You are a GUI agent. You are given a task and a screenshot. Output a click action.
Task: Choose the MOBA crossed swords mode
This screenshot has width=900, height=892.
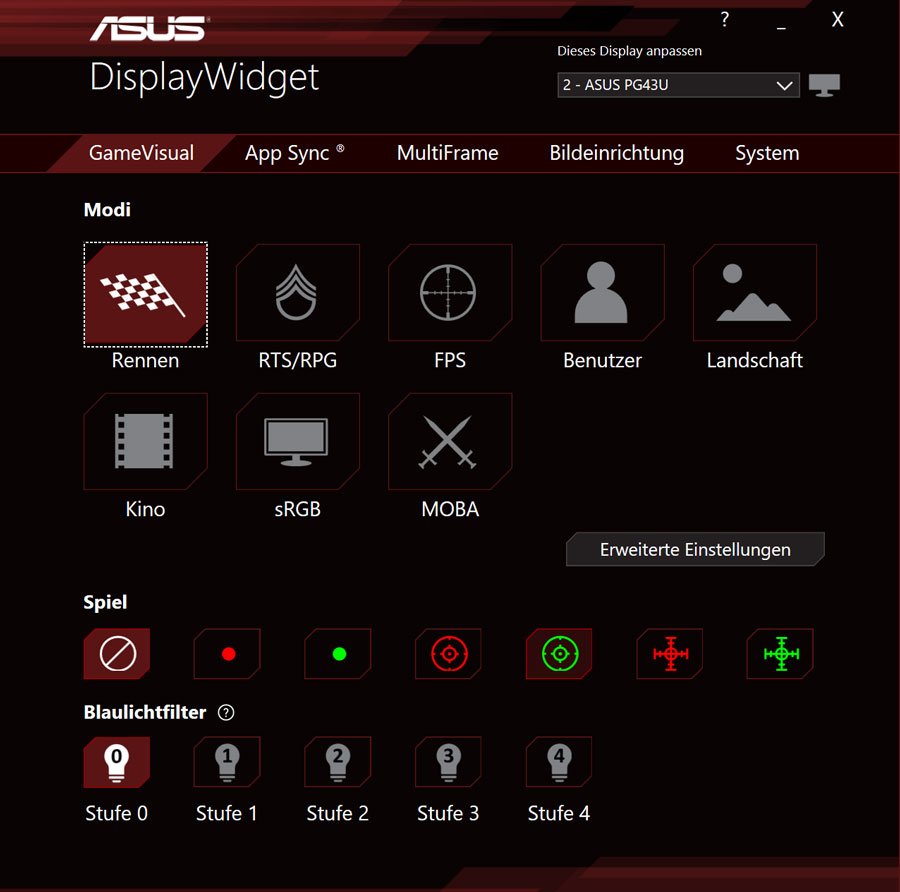tap(449, 441)
